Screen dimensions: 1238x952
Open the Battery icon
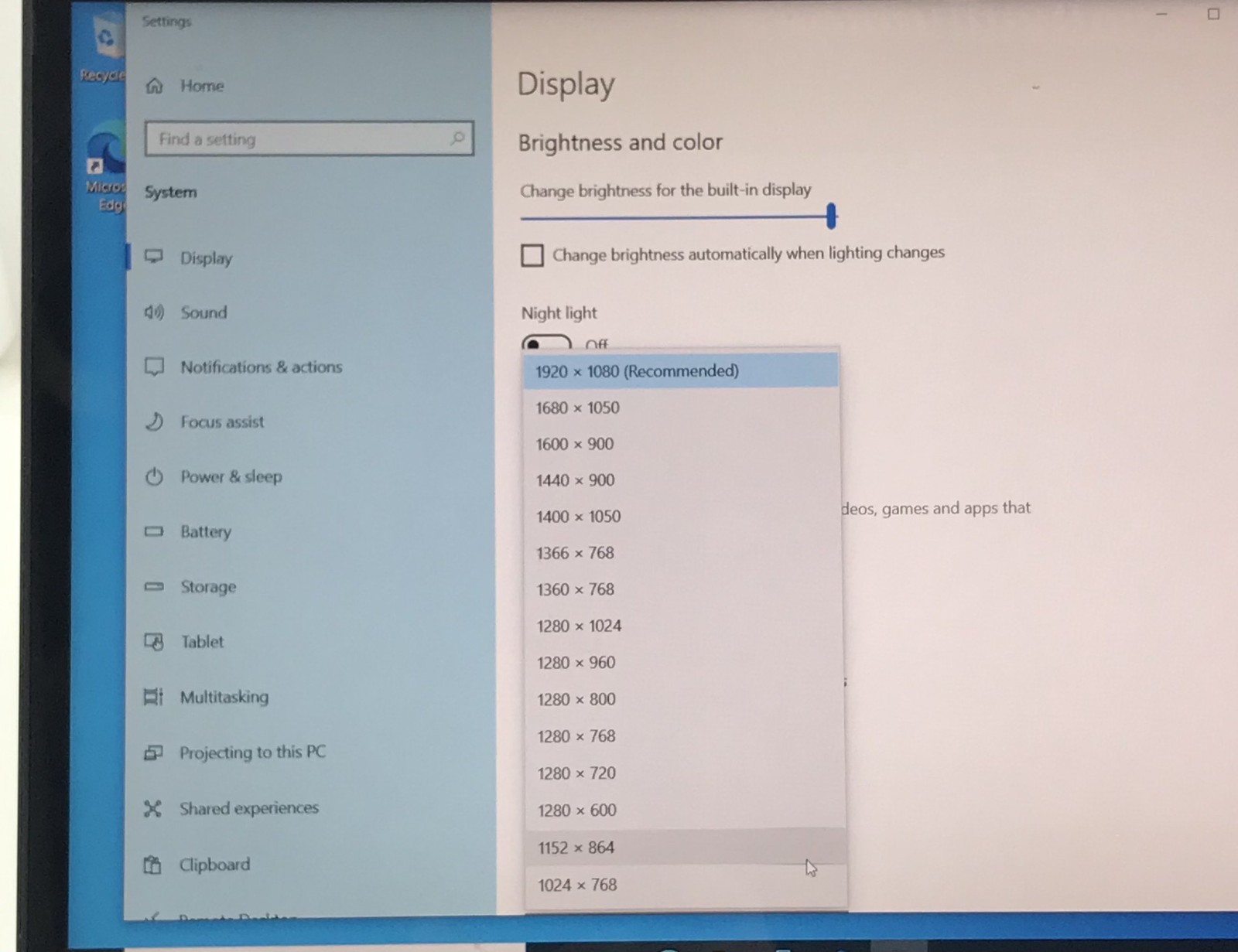154,531
